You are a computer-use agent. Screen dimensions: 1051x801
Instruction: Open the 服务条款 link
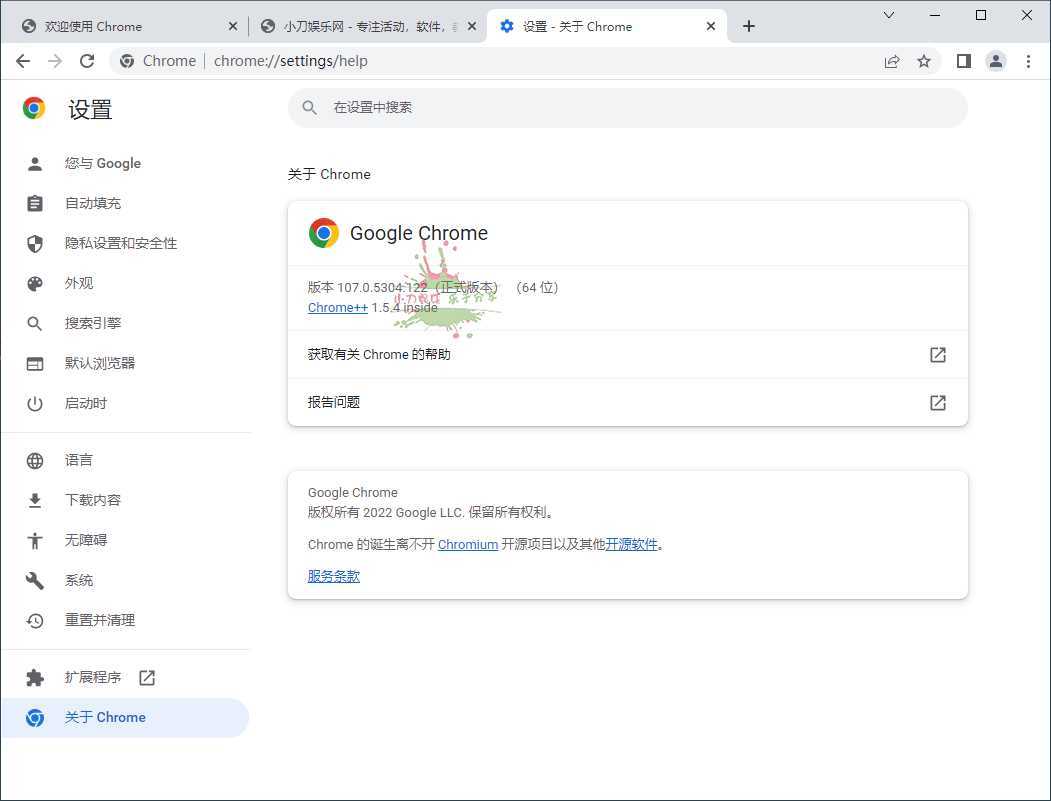(x=333, y=577)
